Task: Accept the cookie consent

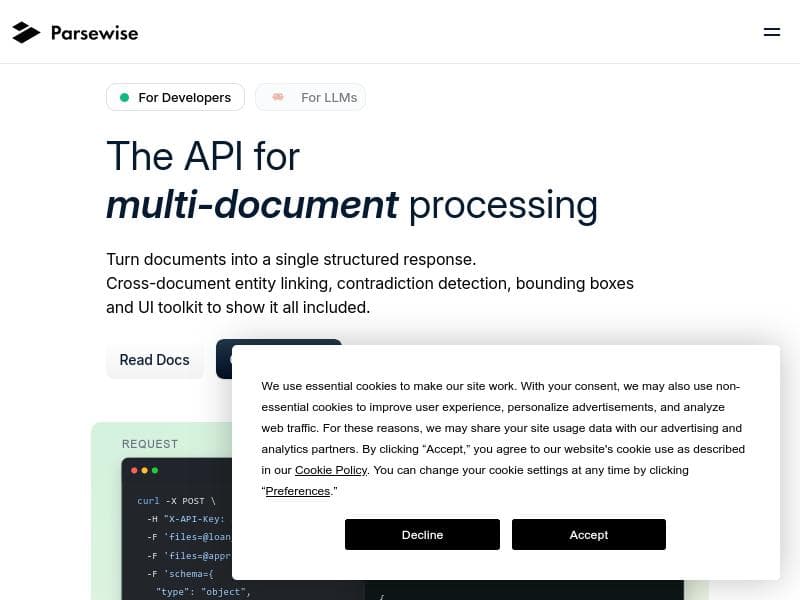Action: 589,535
